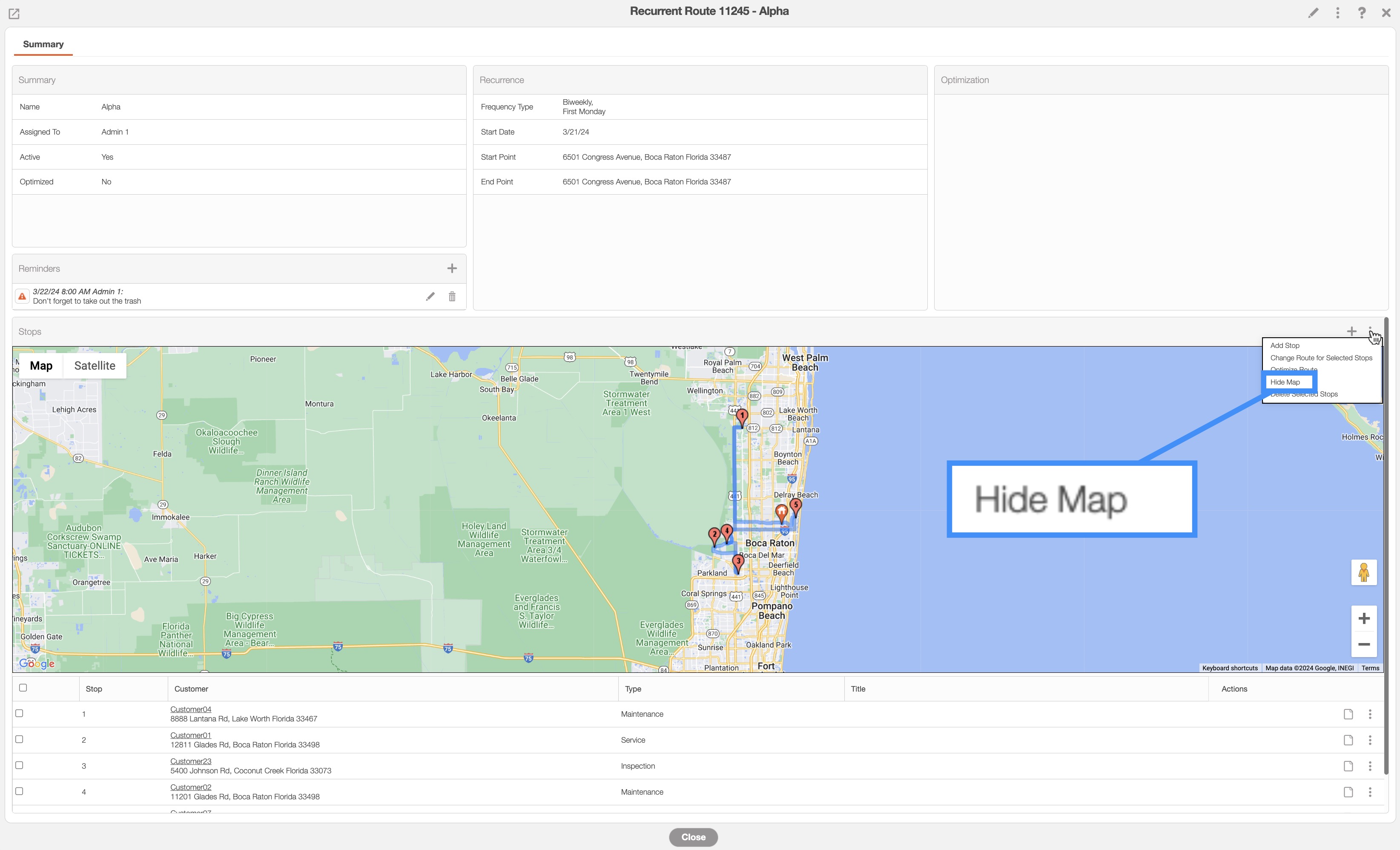The image size is (1400, 850).
Task: Zoom in the map with the plus control
Action: point(1364,618)
